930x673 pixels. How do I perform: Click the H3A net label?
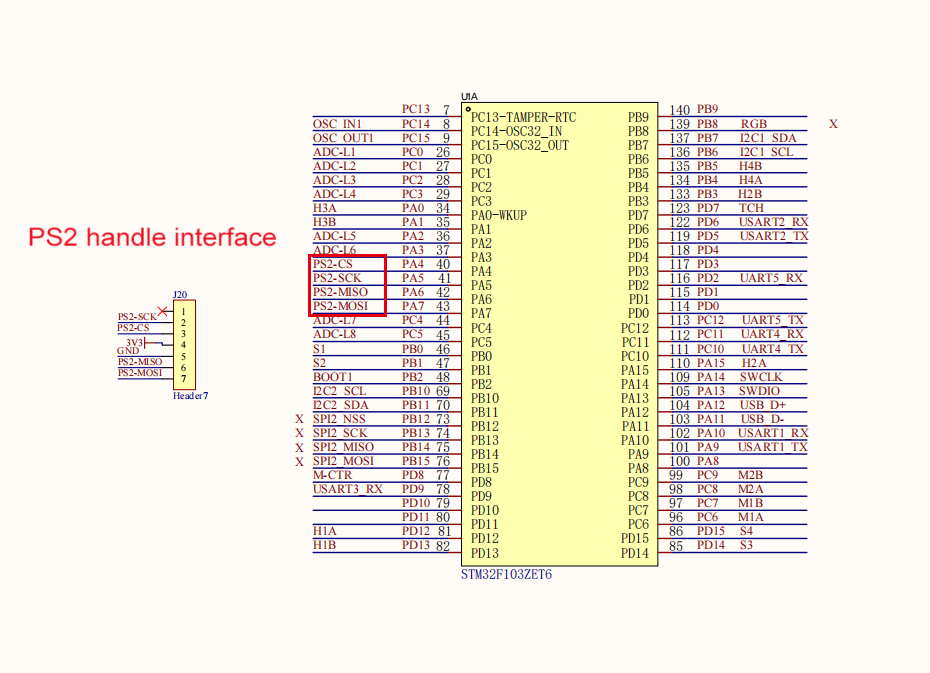[324, 208]
